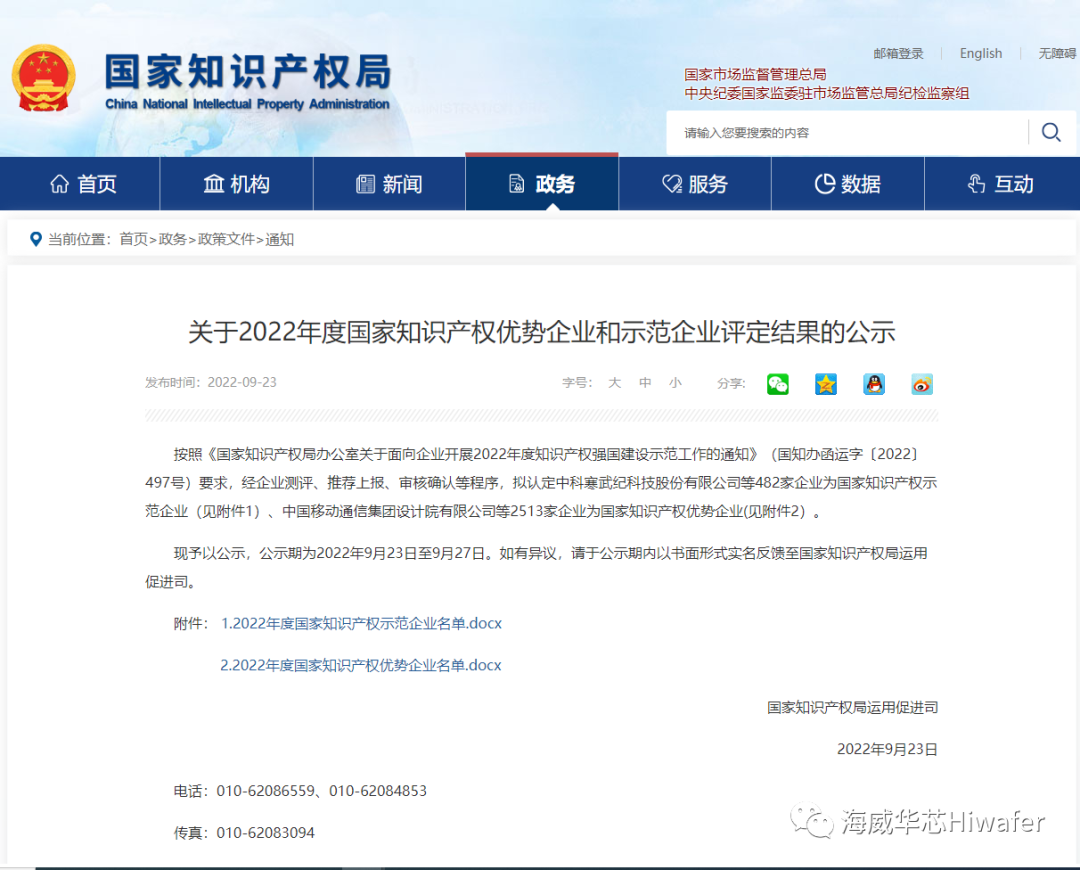This screenshot has height=870, width=1080.
Task: Go to the 服务 services tab
Action: click(695, 184)
